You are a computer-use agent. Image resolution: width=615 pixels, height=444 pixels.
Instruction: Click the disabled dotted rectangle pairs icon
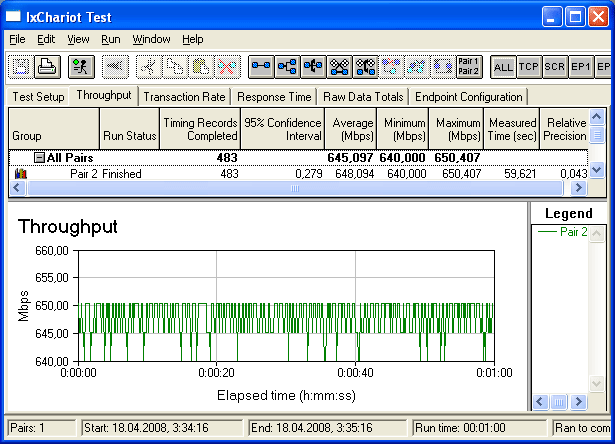pos(443,67)
